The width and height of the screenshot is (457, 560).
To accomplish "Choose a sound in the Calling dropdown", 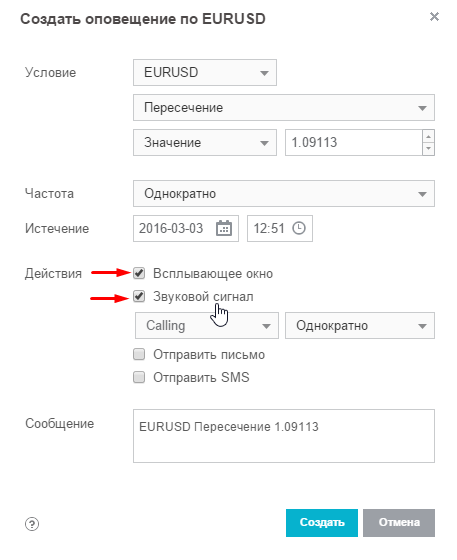I will pyautogui.click(x=207, y=325).
